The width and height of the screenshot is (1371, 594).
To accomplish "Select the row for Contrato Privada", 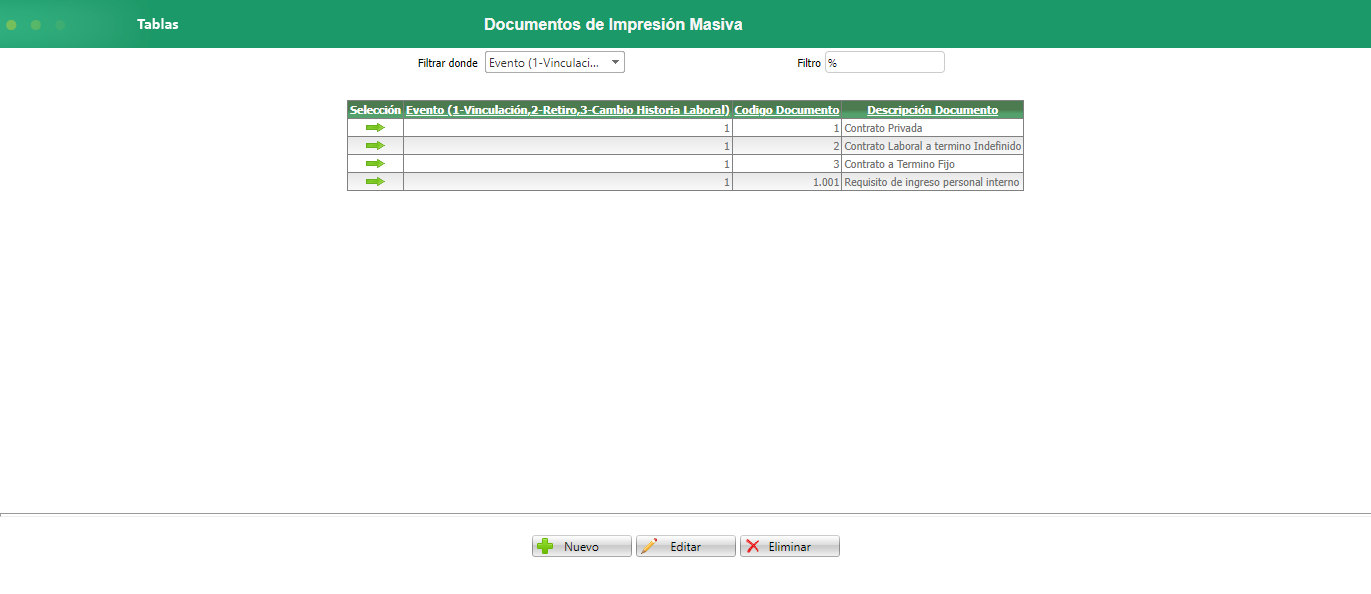I will pyautogui.click(x=375, y=127).
